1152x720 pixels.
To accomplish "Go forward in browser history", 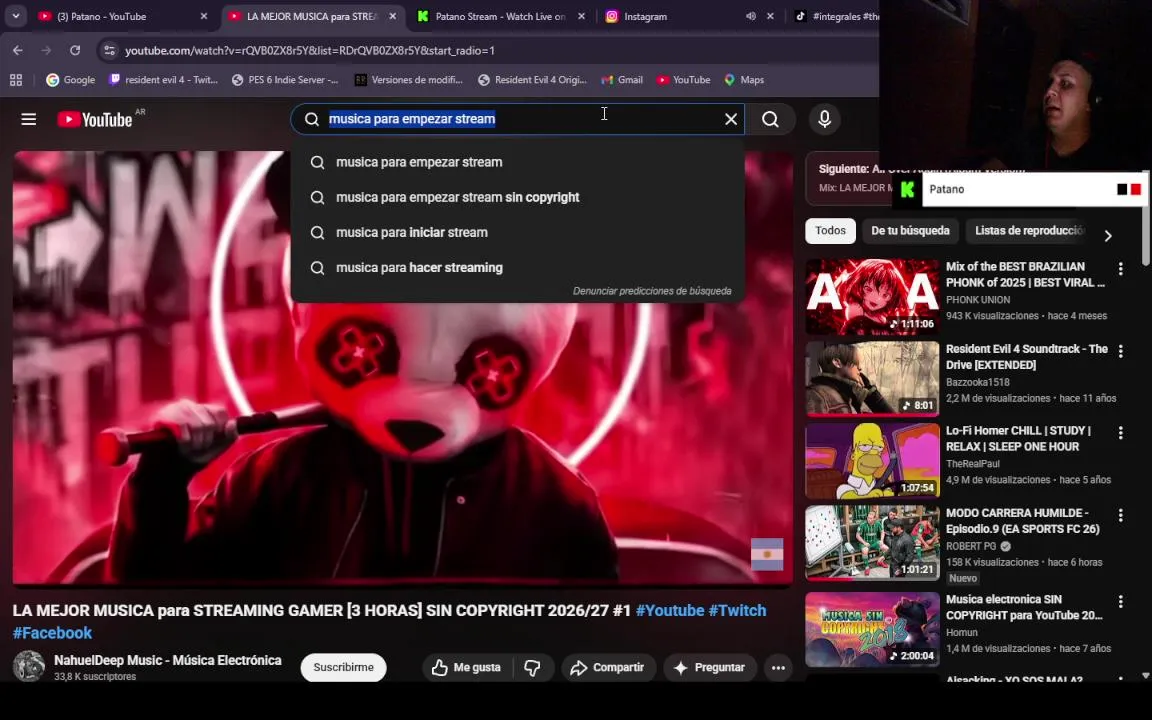I will tap(46, 51).
